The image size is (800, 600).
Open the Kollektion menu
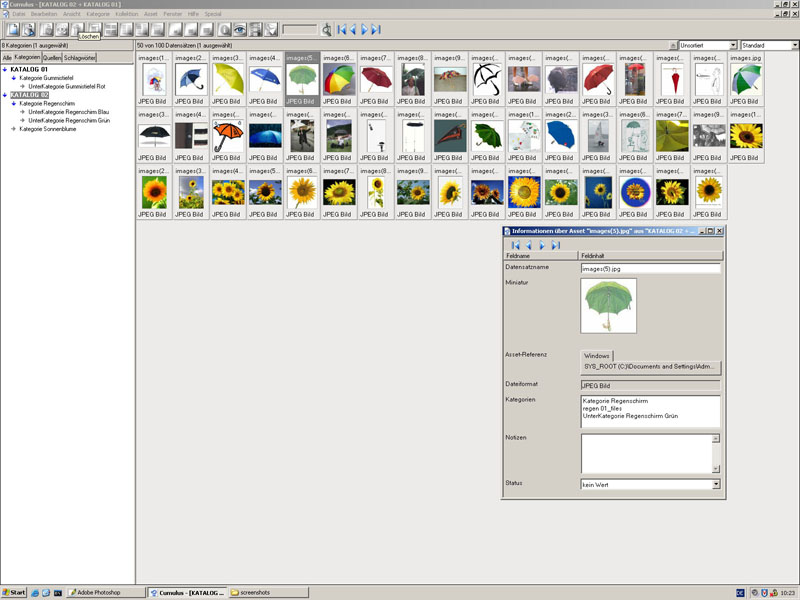[x=127, y=14]
